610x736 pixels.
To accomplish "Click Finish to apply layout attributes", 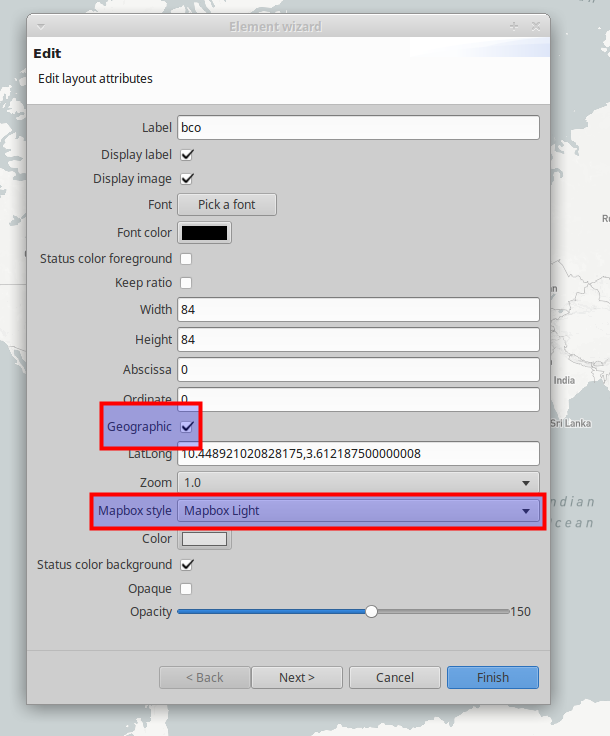I will pyautogui.click(x=493, y=678).
